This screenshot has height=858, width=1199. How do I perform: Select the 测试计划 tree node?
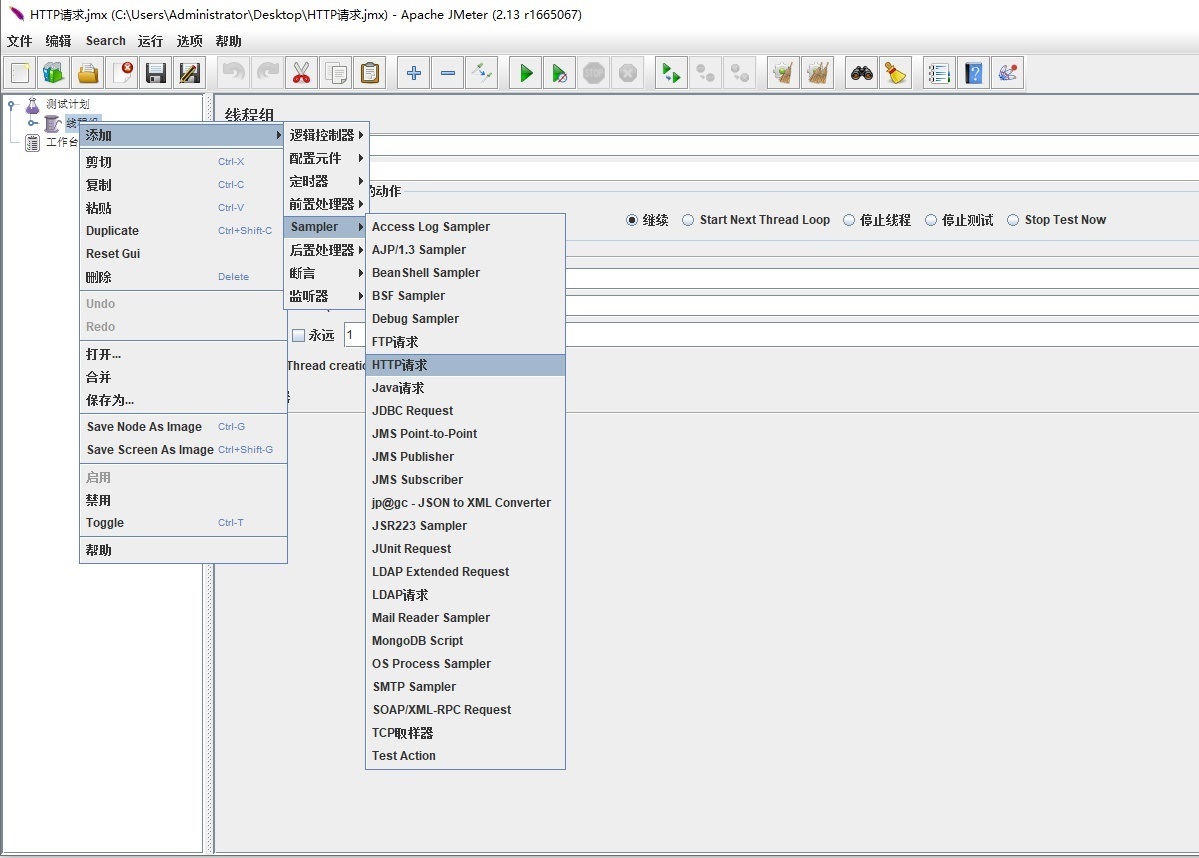pyautogui.click(x=67, y=104)
